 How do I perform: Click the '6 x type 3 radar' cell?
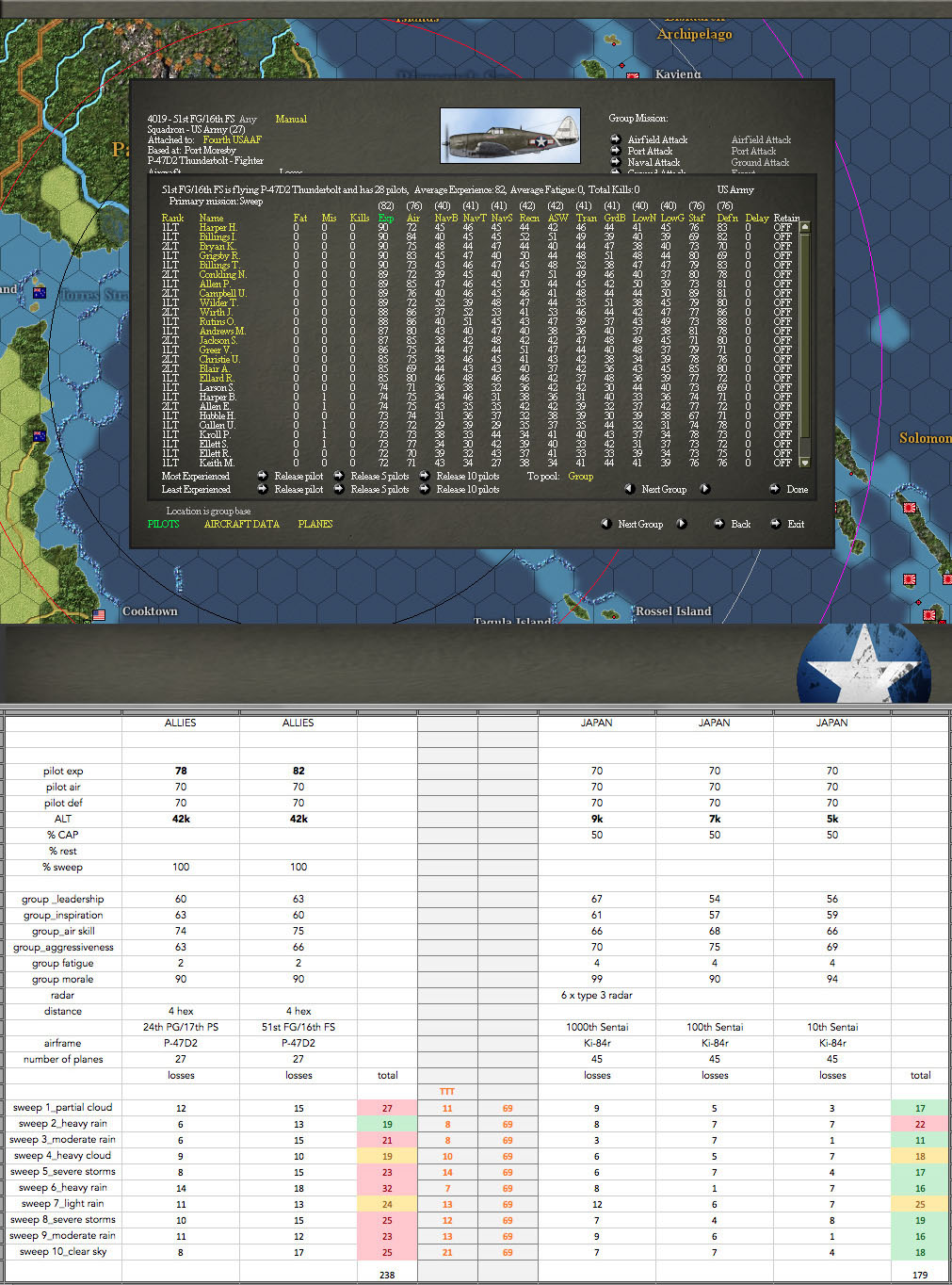point(597,995)
